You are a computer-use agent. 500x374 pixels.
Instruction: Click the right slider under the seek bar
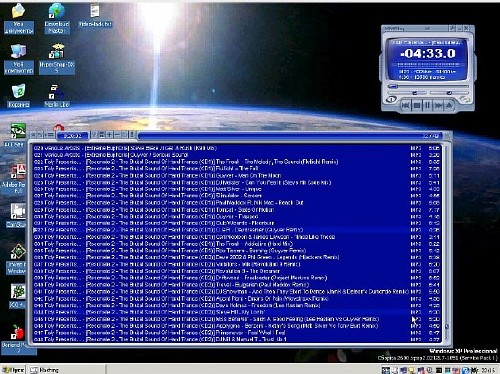click(449, 93)
